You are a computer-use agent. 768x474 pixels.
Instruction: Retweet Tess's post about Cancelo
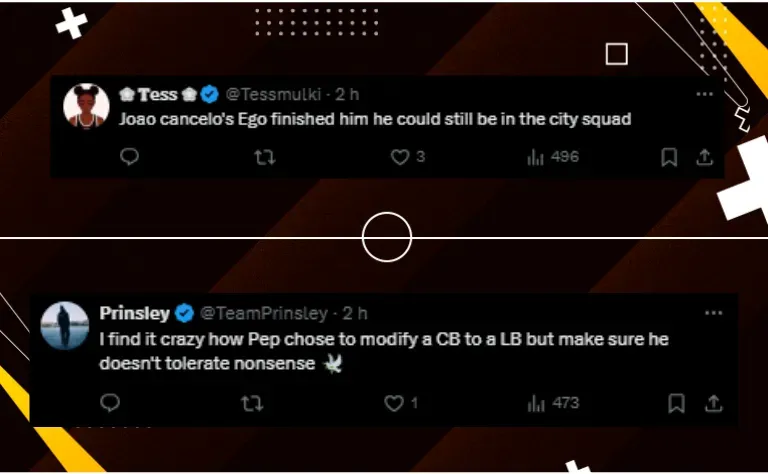point(265,157)
